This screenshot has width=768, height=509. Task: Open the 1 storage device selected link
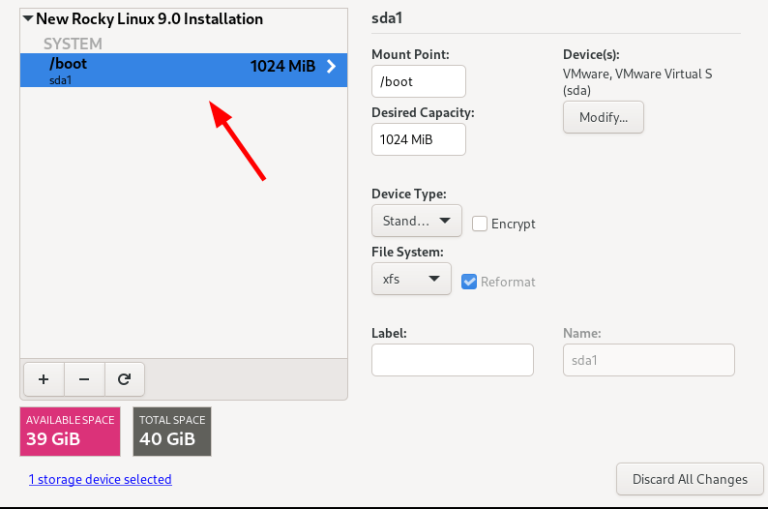pos(100,480)
